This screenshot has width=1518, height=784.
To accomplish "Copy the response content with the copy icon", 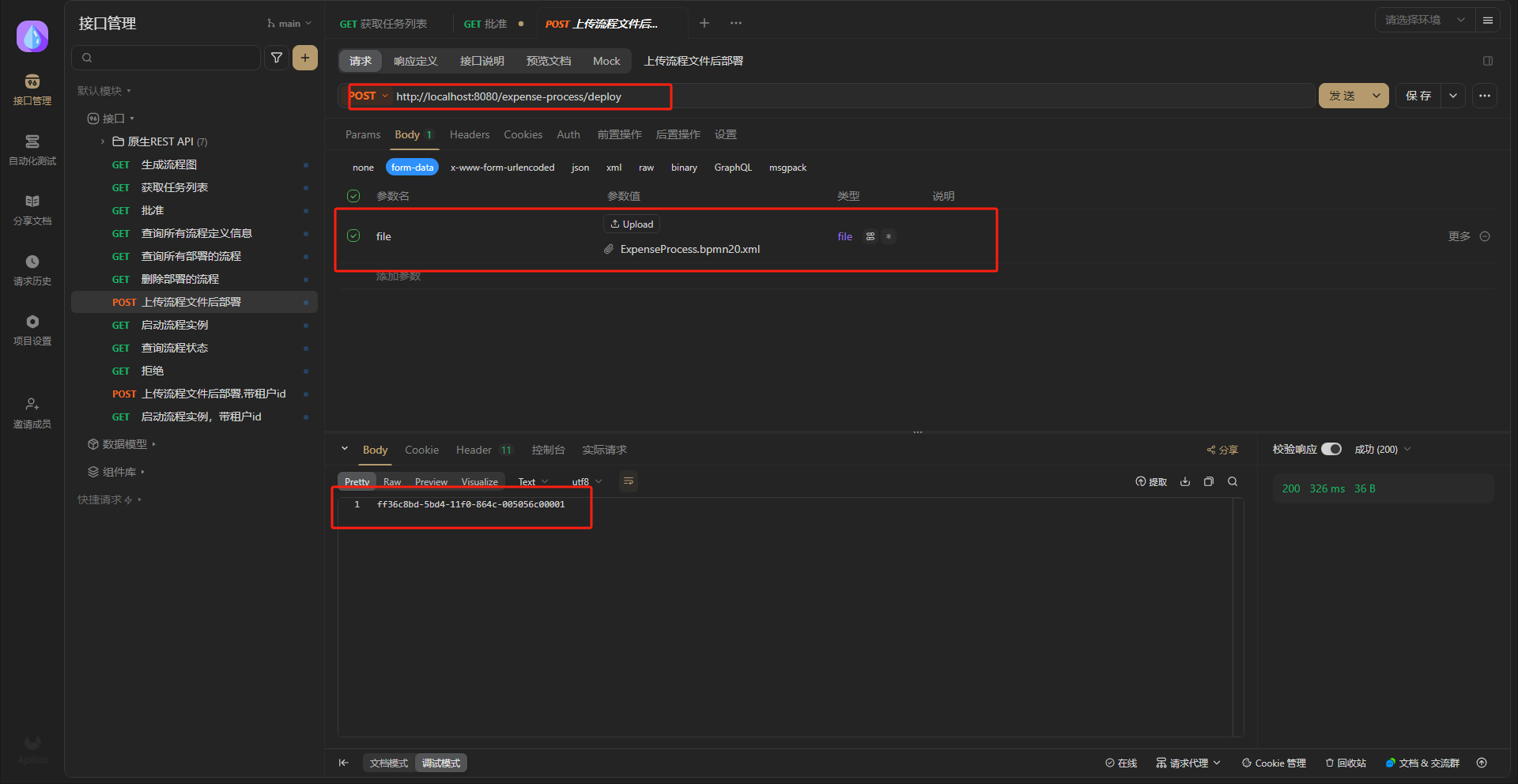I will click(1209, 481).
